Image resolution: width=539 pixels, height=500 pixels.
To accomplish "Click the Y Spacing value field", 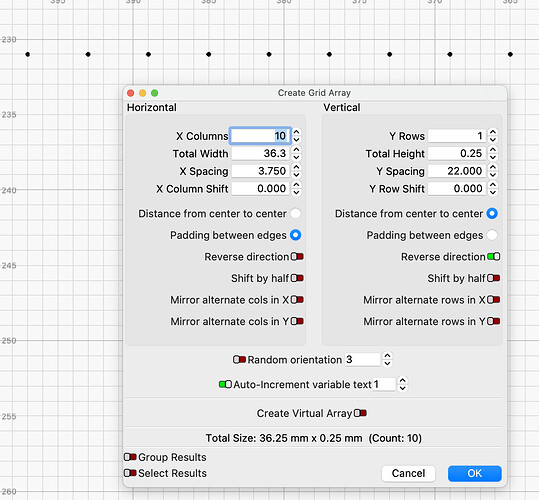I will [x=456, y=171].
